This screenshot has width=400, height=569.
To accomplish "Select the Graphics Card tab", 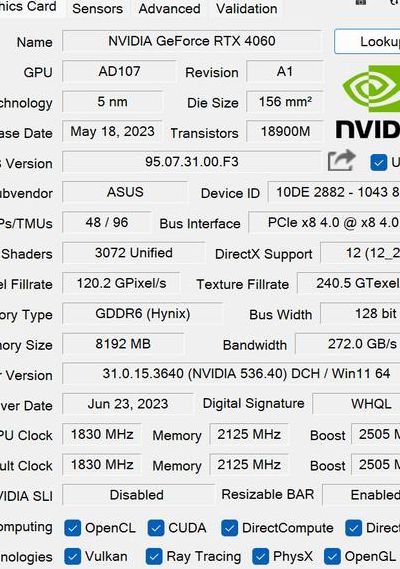I will pyautogui.click(x=29, y=7).
